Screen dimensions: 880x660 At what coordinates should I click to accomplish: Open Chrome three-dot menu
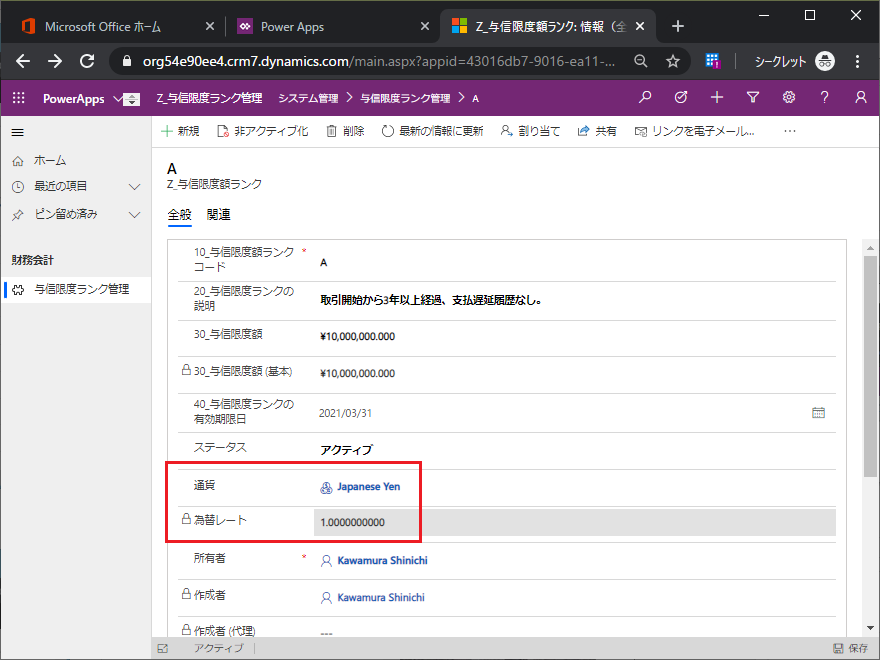857,61
